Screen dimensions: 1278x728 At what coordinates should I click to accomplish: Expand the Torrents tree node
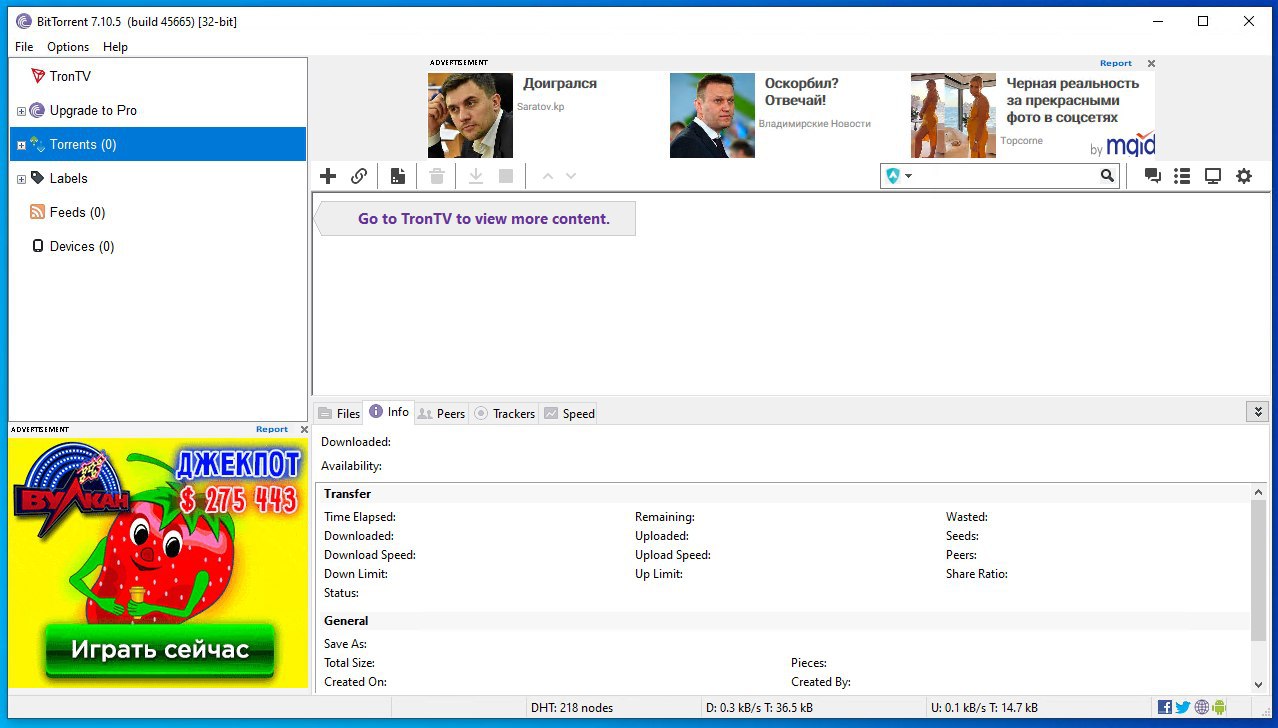coord(21,145)
